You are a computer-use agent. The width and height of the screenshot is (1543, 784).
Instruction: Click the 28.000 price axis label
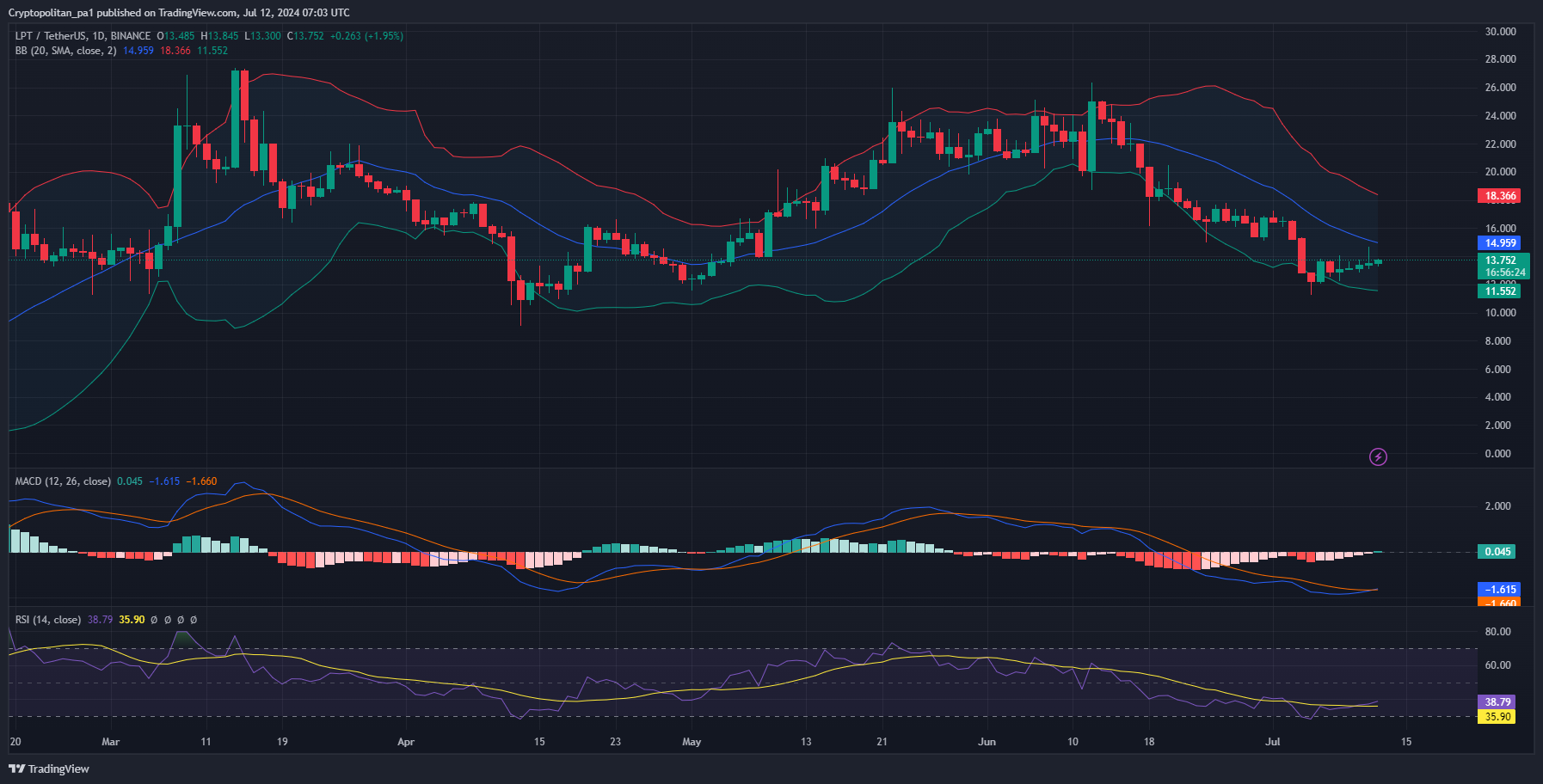[1500, 59]
